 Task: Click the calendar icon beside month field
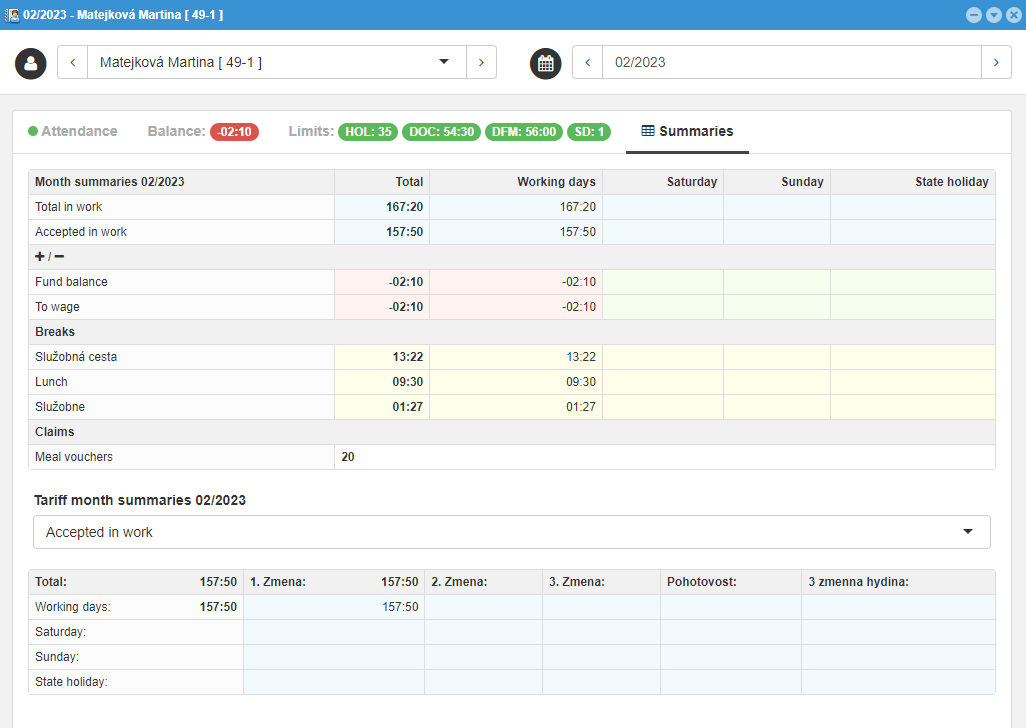point(545,63)
